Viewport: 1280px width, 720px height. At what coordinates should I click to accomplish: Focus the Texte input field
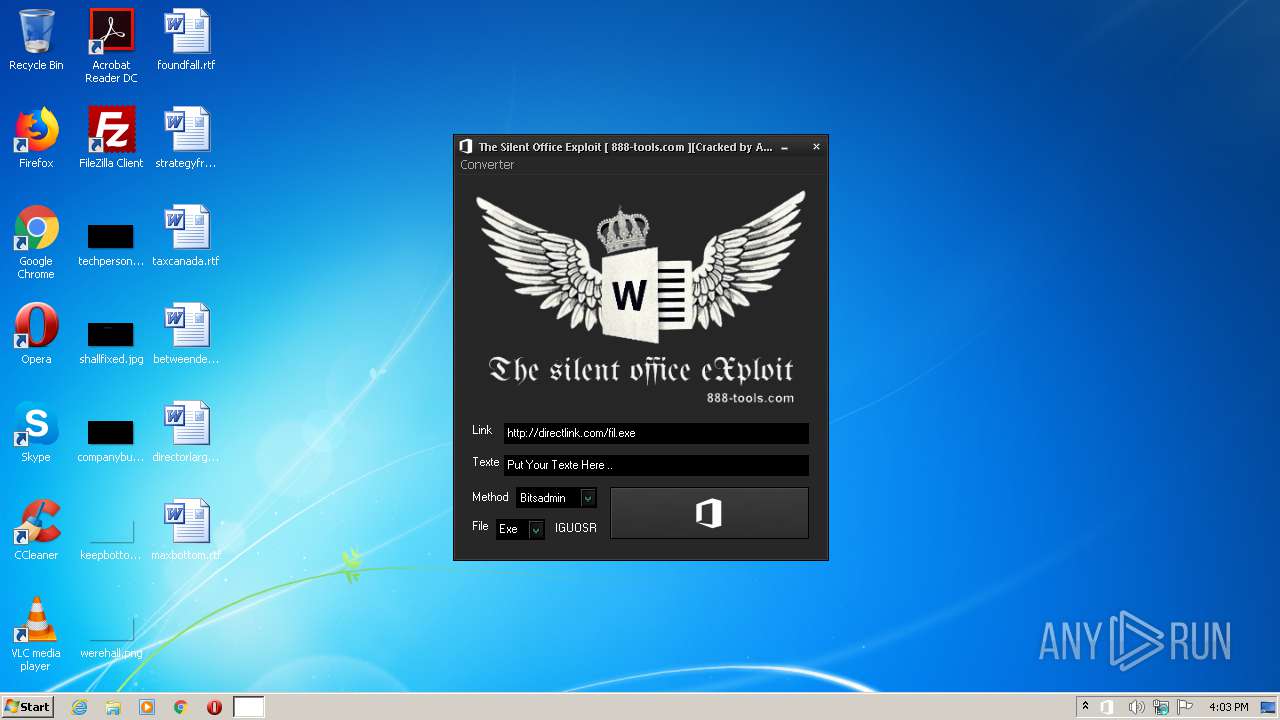(656, 465)
